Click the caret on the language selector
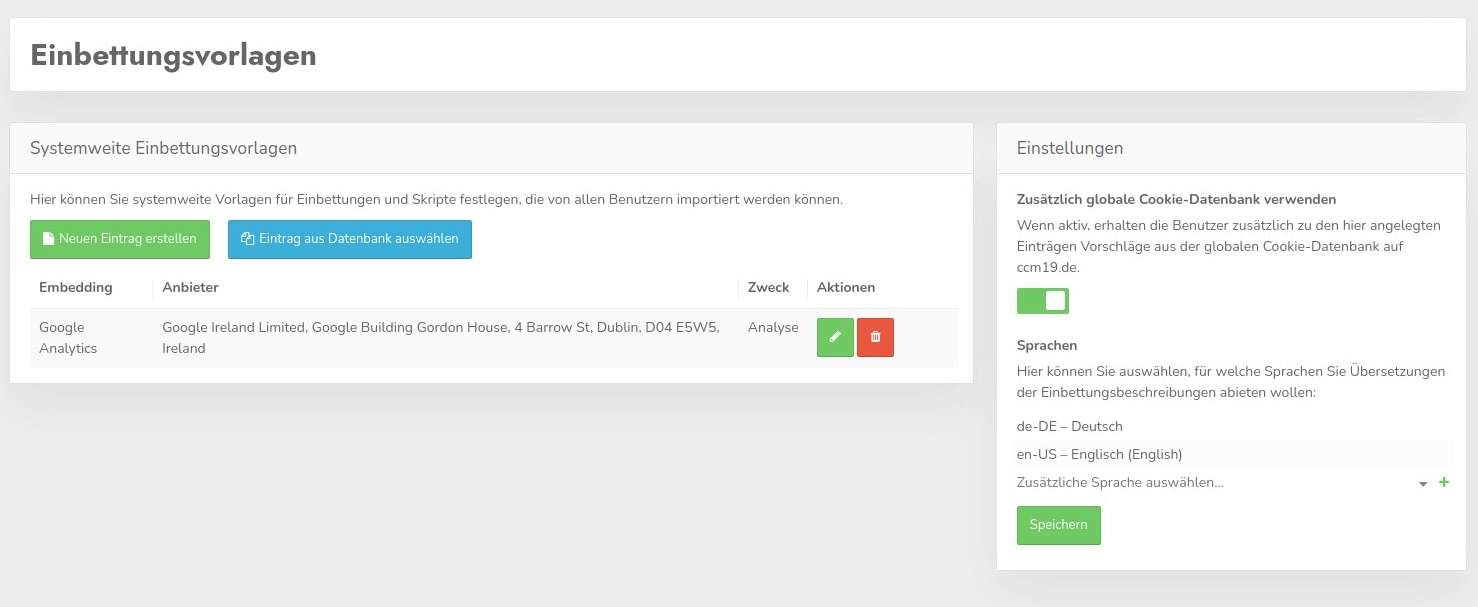The image size is (1478, 607). coord(1423,483)
